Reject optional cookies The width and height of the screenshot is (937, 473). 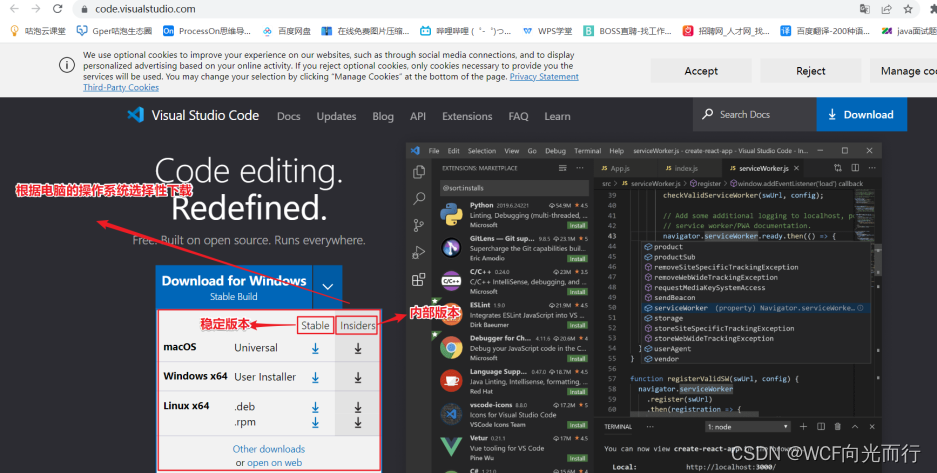click(810, 71)
